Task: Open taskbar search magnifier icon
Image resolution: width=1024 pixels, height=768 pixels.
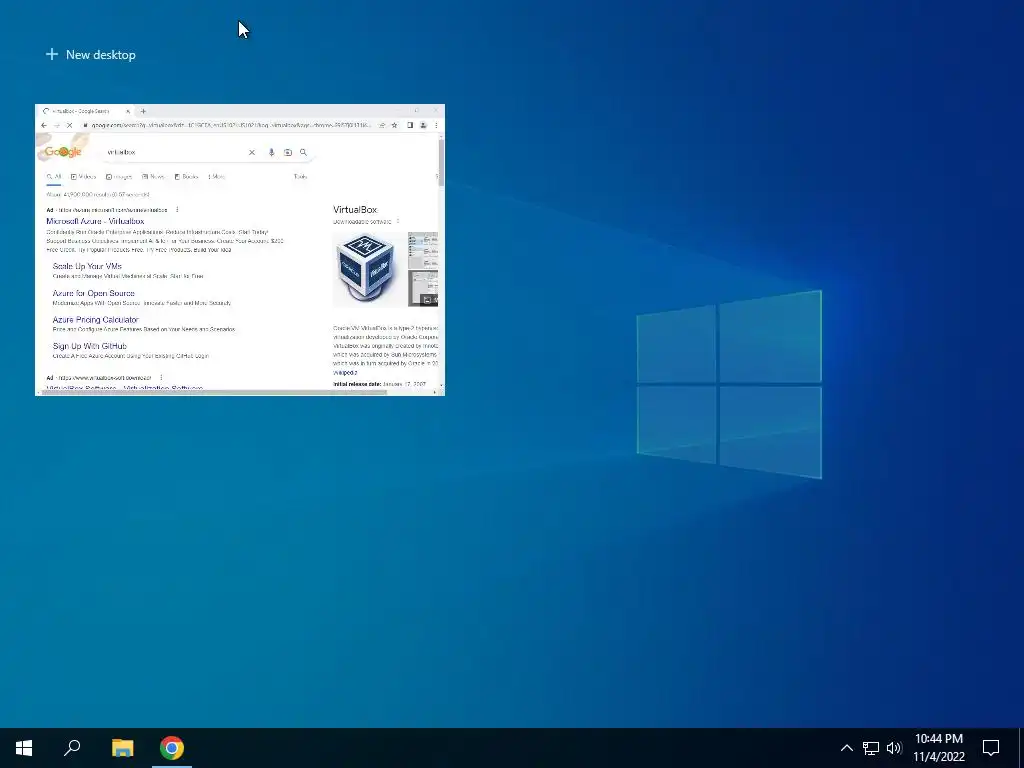Action: tap(72, 748)
